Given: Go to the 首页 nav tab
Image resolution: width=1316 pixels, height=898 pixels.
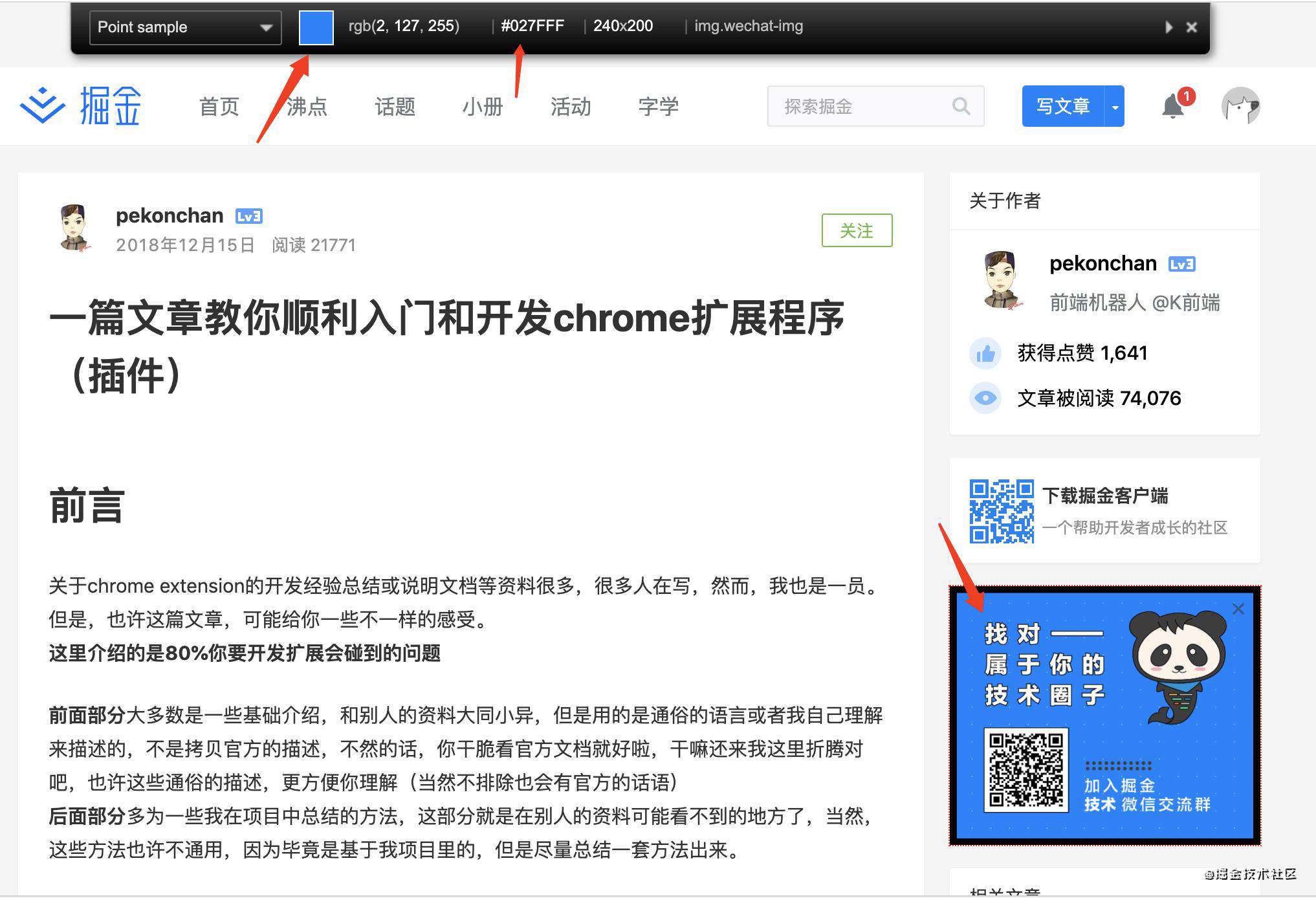Looking at the screenshot, I should click(219, 107).
